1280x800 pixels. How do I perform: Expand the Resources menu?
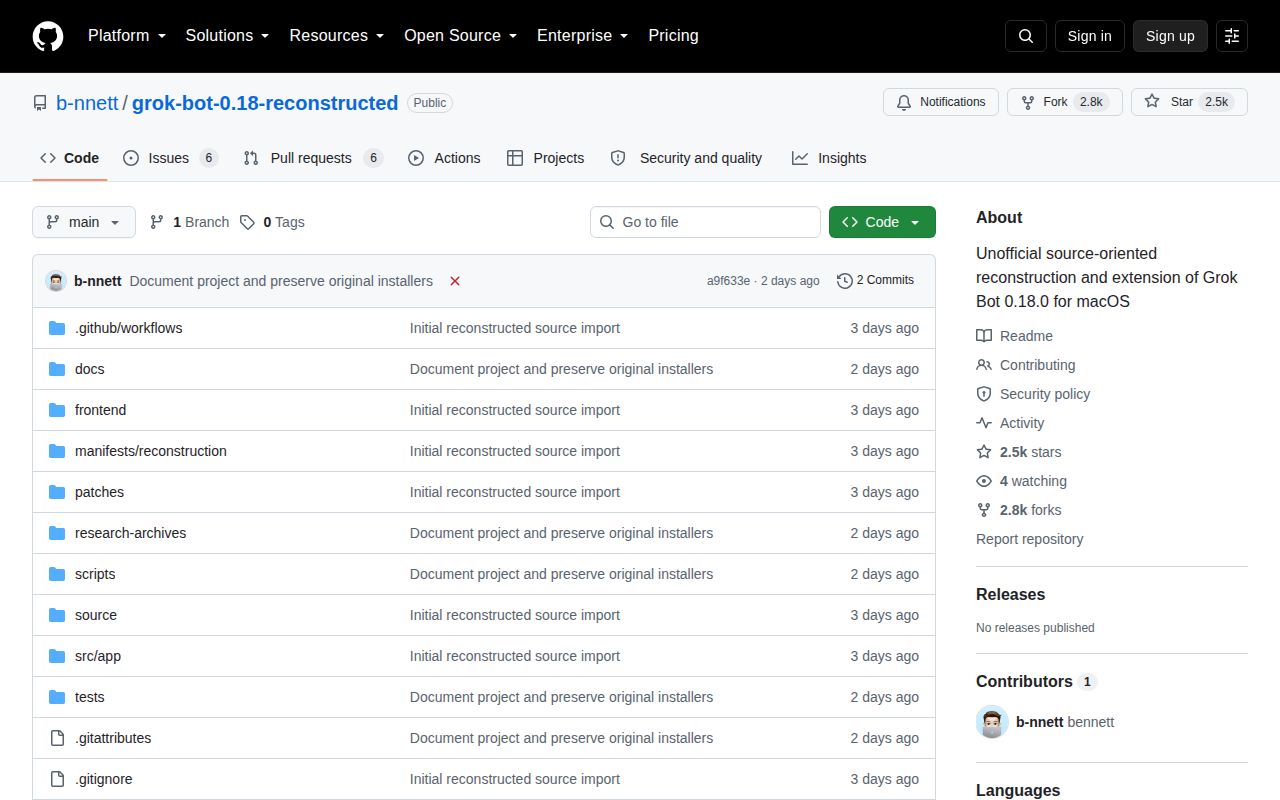(337, 36)
